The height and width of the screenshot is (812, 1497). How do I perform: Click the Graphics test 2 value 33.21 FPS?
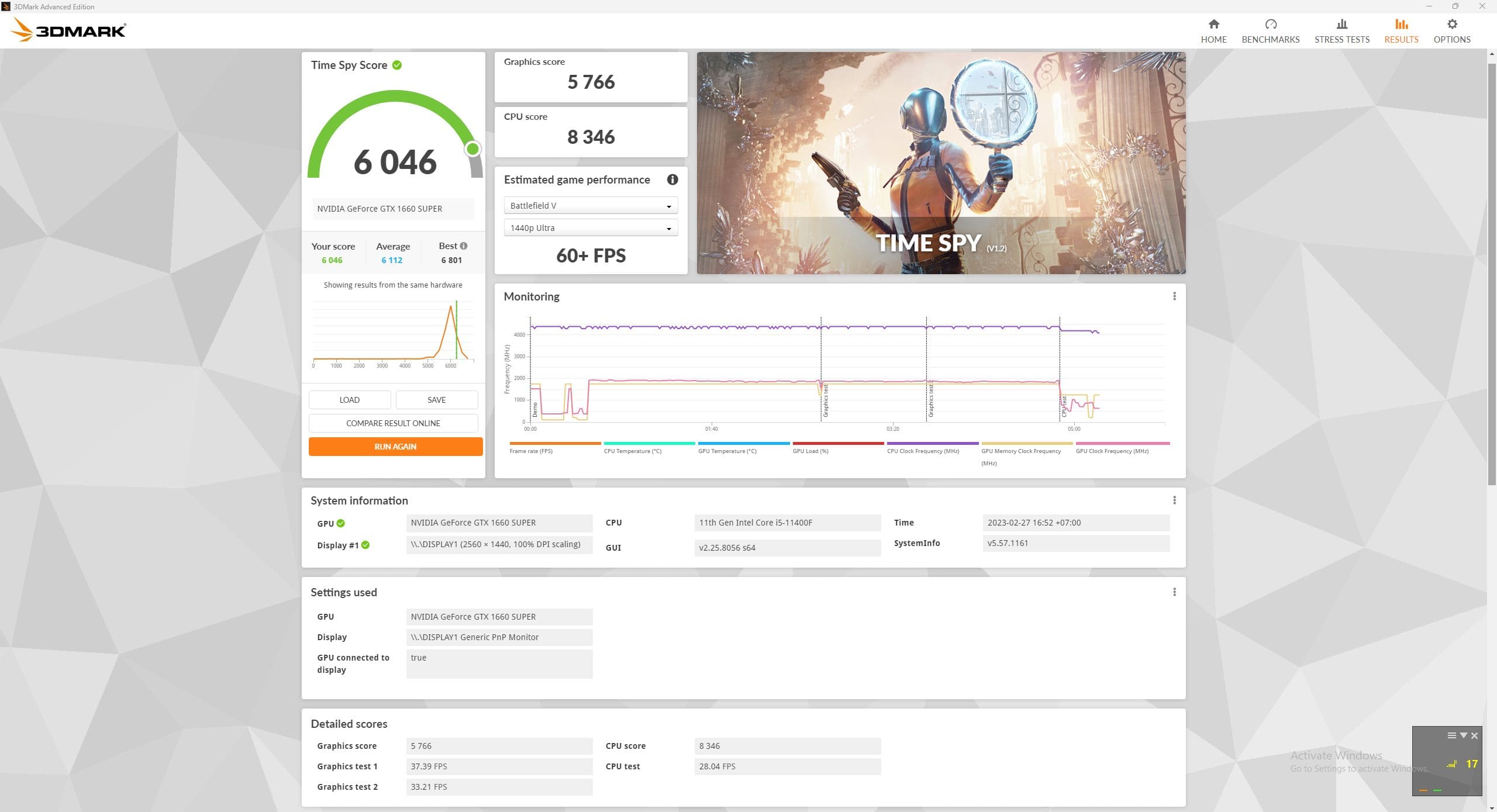499,787
